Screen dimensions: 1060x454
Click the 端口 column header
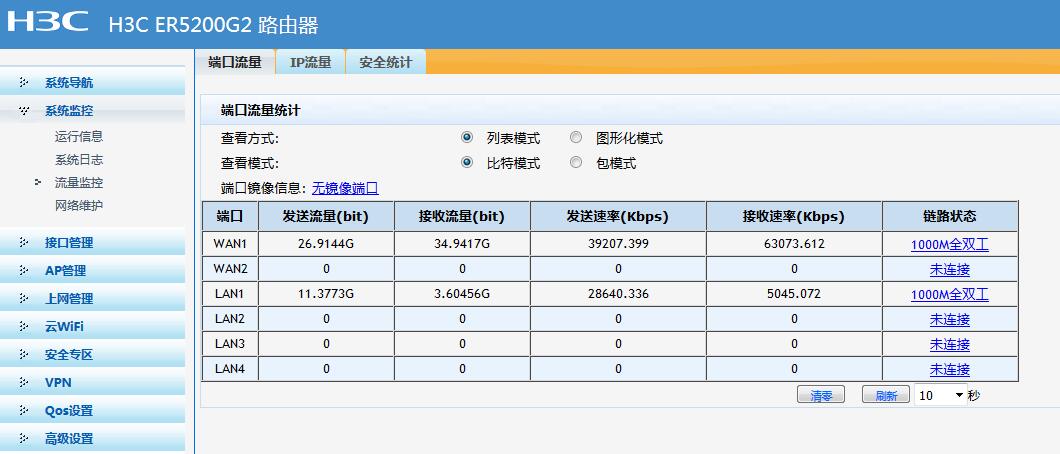(x=230, y=216)
